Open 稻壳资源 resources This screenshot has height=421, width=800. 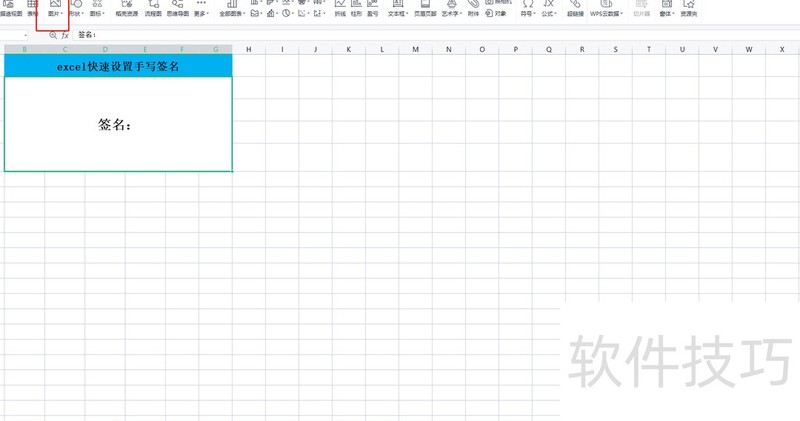tap(127, 9)
